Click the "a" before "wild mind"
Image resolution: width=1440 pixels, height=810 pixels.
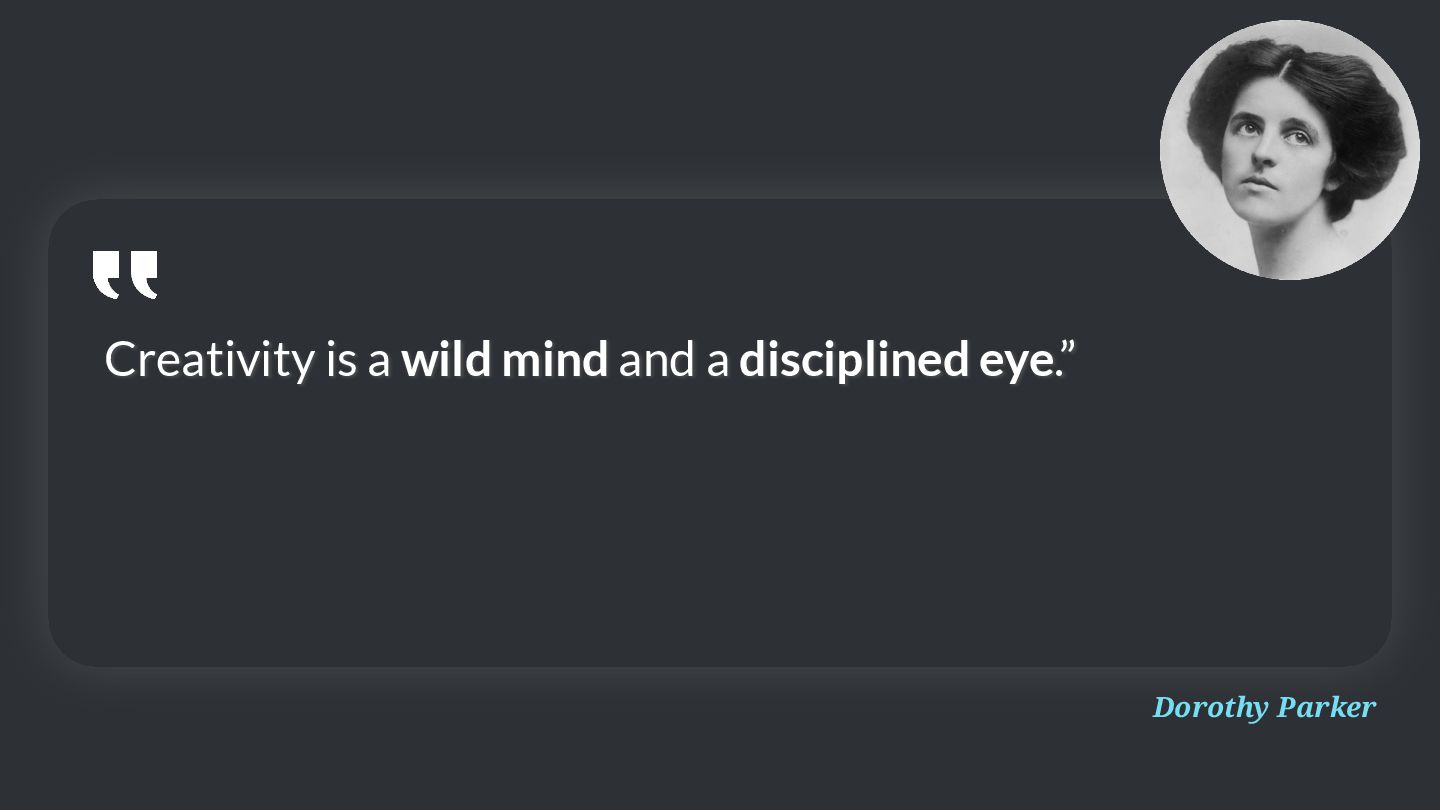click(x=379, y=364)
